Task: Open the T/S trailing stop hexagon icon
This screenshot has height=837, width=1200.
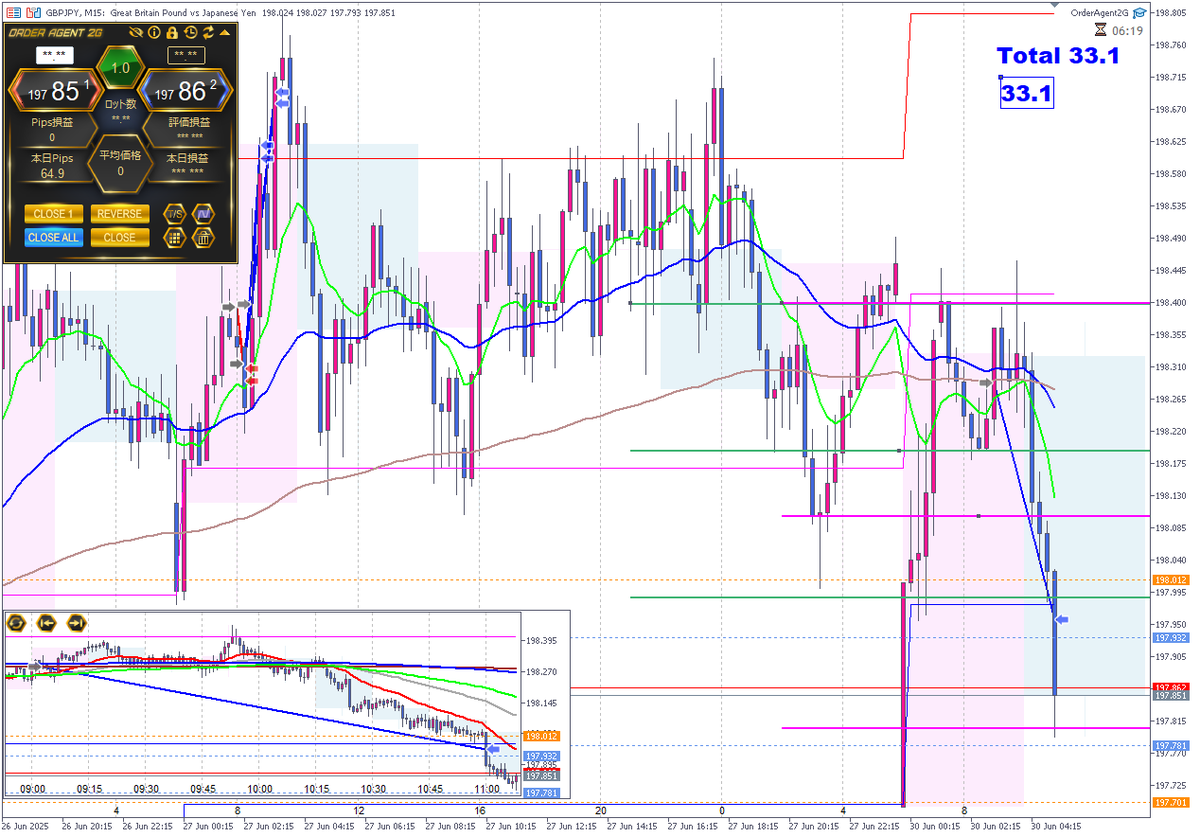Action: click(175, 214)
